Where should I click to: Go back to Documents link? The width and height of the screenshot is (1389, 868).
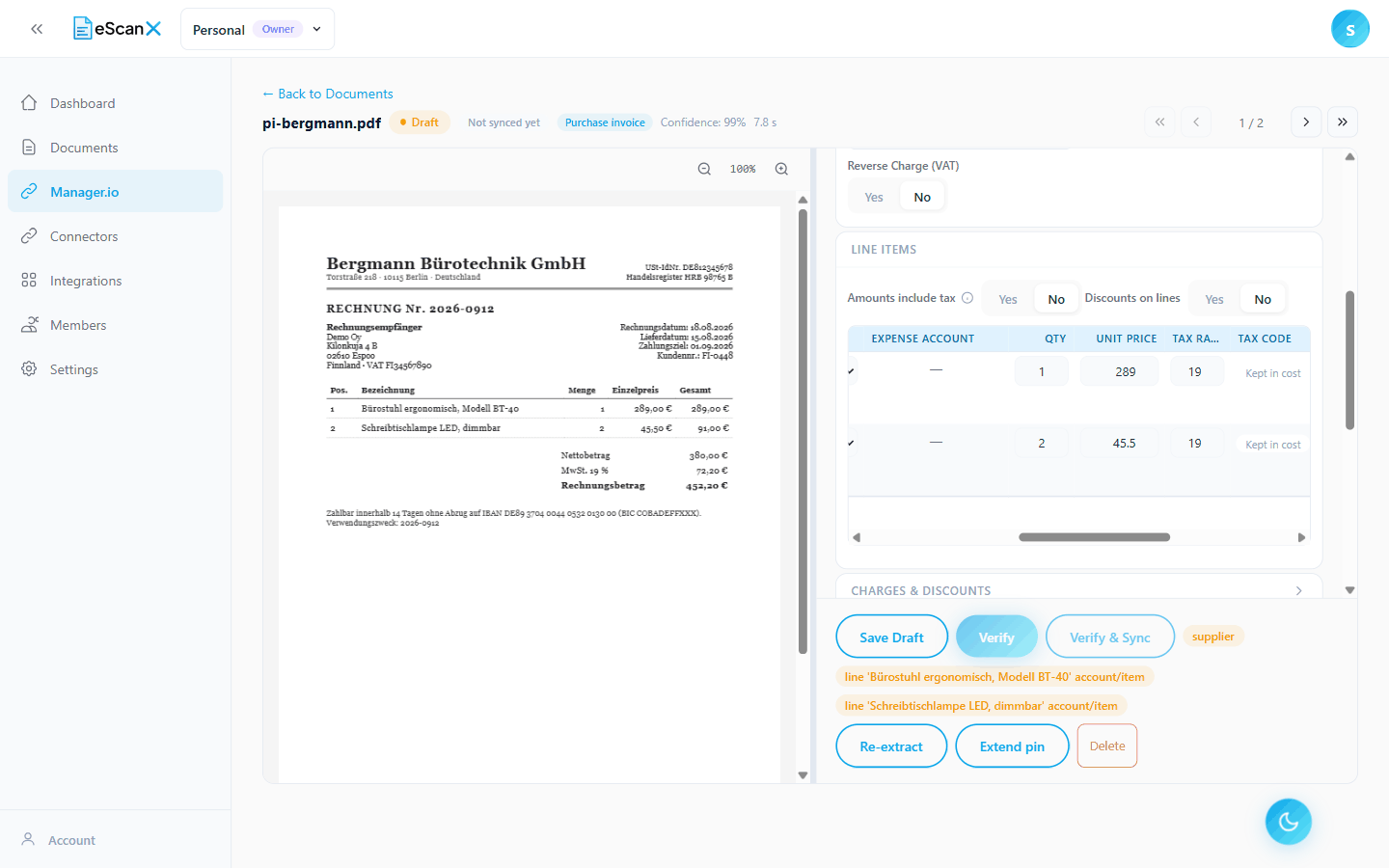(328, 94)
